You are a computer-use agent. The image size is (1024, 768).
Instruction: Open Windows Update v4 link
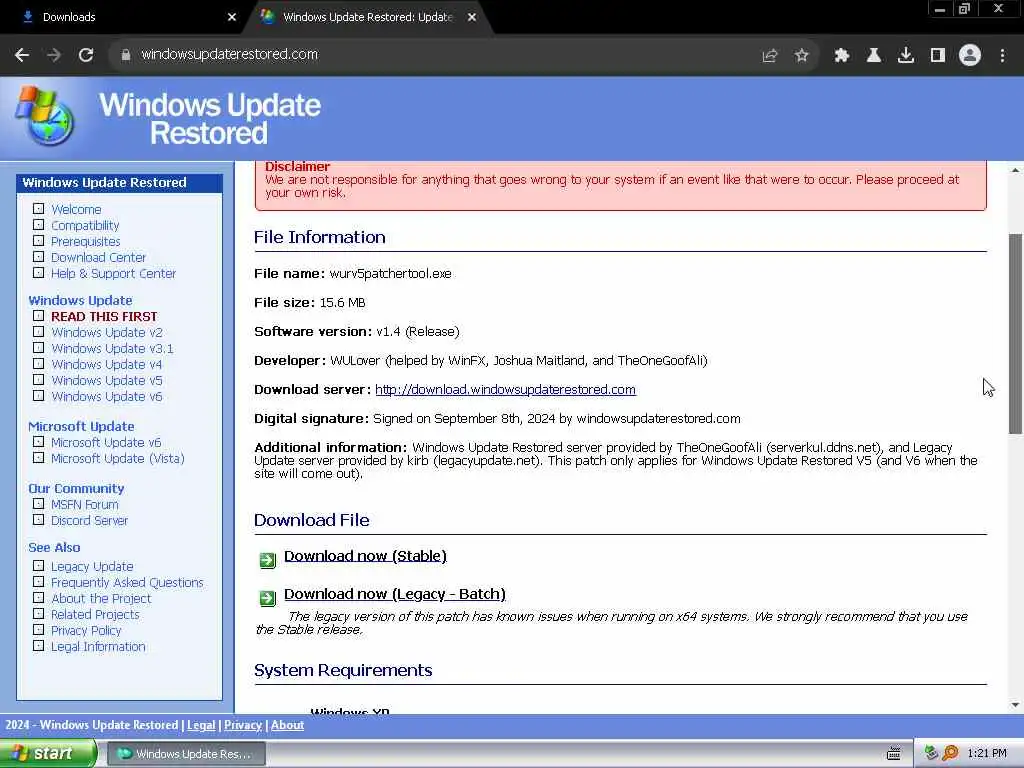[x=106, y=364]
